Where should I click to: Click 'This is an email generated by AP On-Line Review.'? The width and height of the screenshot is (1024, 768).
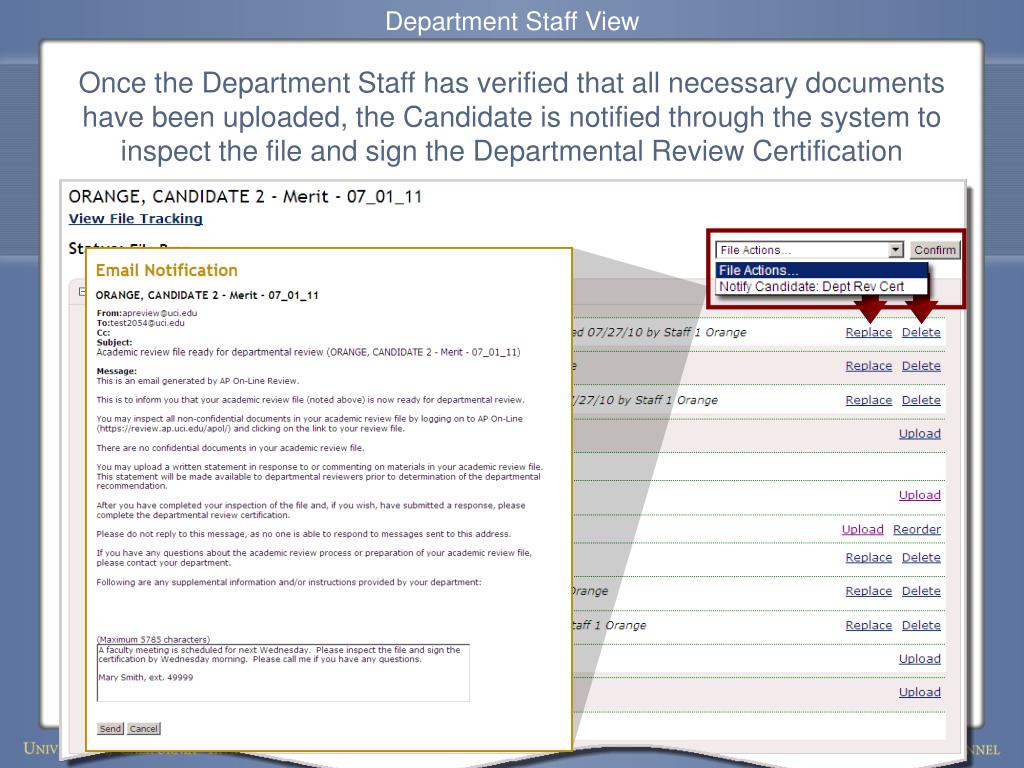tap(198, 381)
